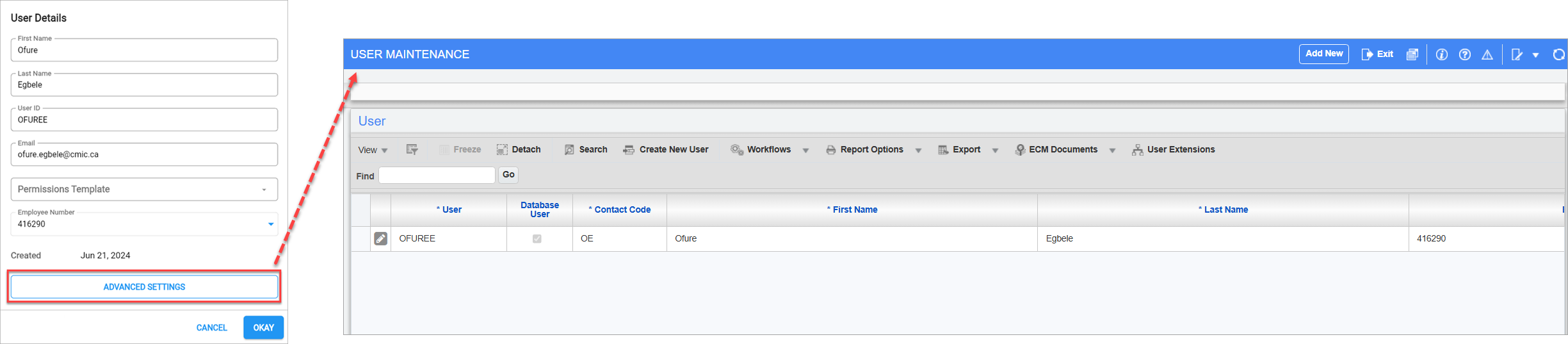1568x344 pixels.
Task: Click the query-by-example icon next to View
Action: [412, 149]
